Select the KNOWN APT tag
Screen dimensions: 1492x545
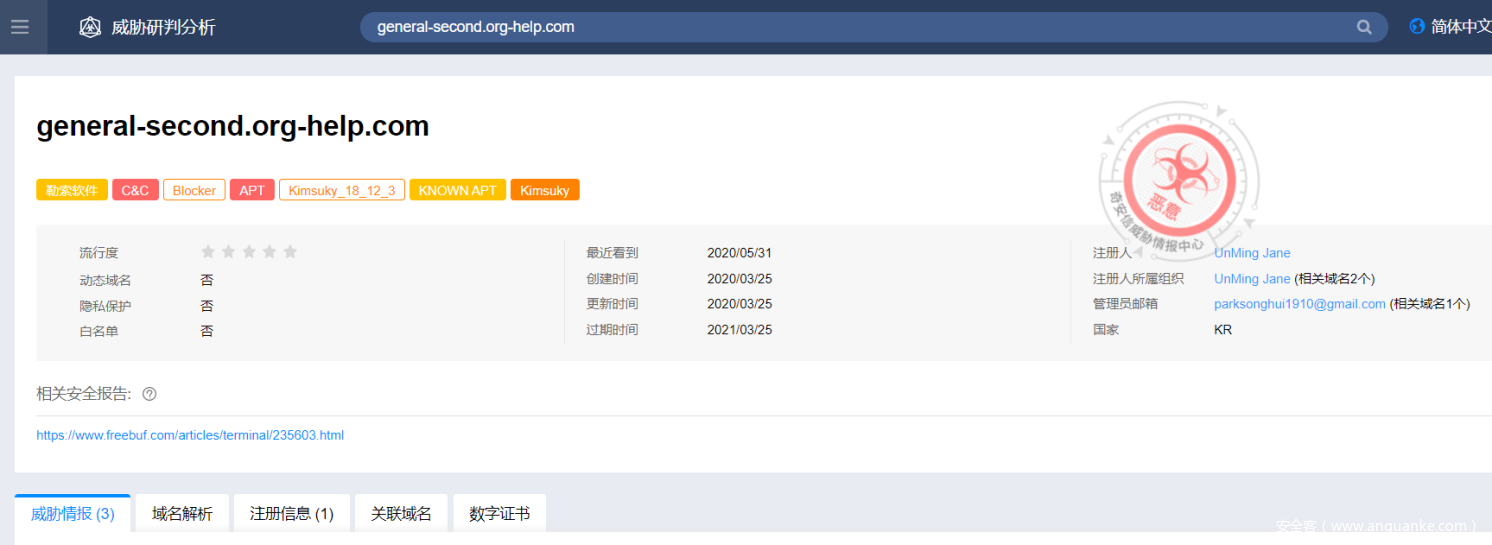[457, 190]
